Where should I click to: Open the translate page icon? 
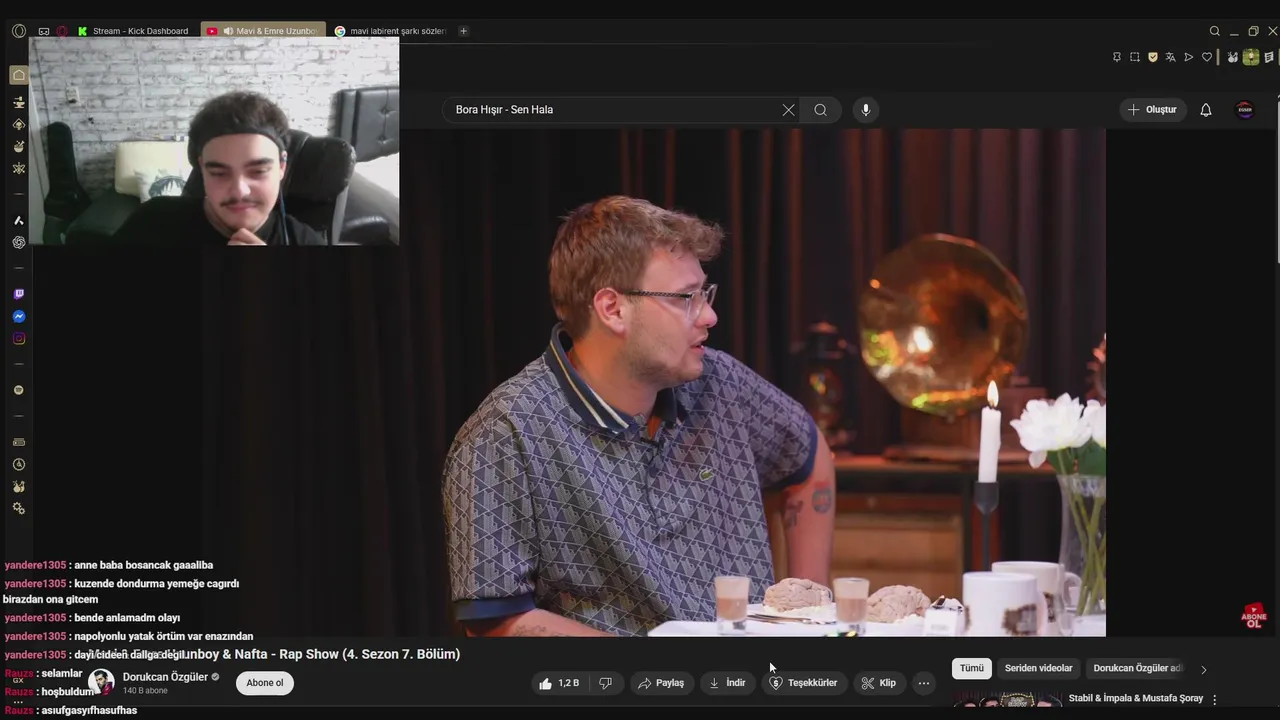coord(1171,57)
